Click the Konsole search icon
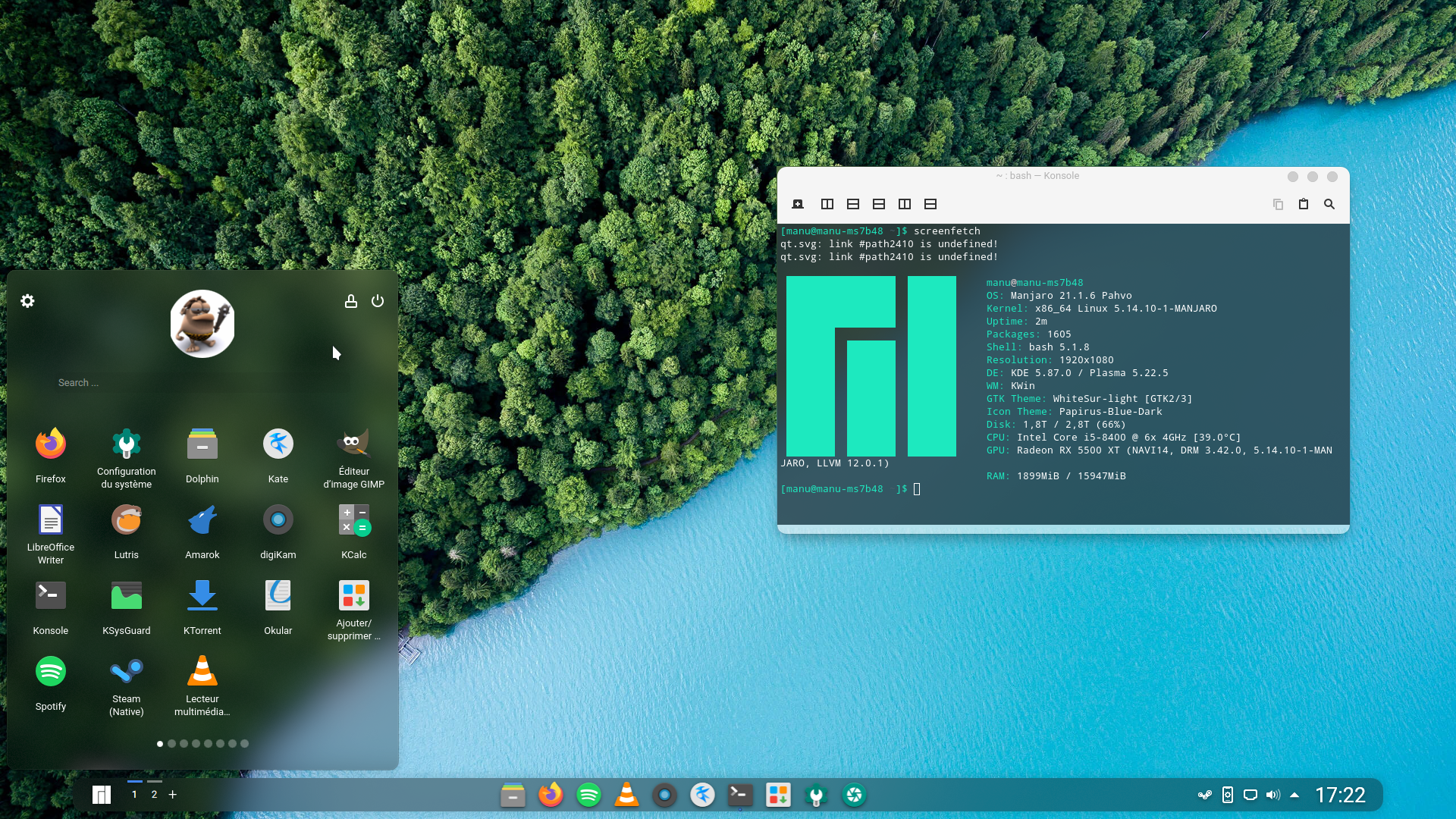Viewport: 1456px width, 819px height. tap(1329, 204)
